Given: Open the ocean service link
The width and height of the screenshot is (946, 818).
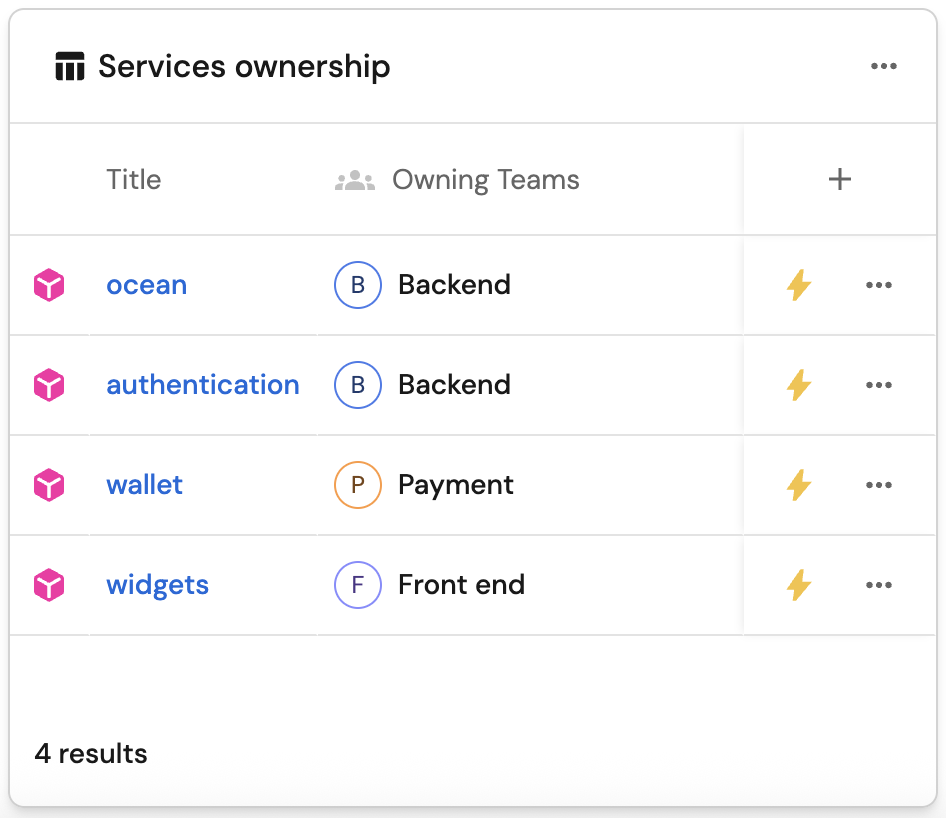Looking at the screenshot, I should click(146, 285).
